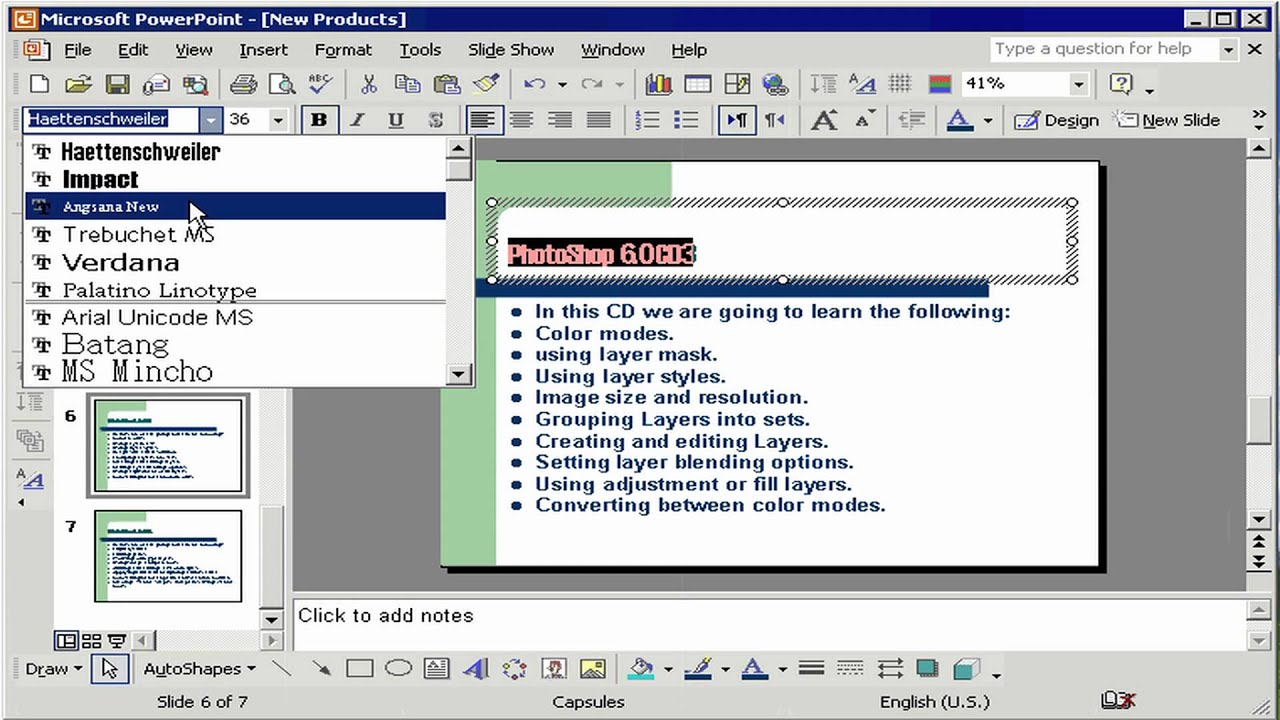Open the File menu
The width and height of the screenshot is (1280, 720).
tap(77, 49)
